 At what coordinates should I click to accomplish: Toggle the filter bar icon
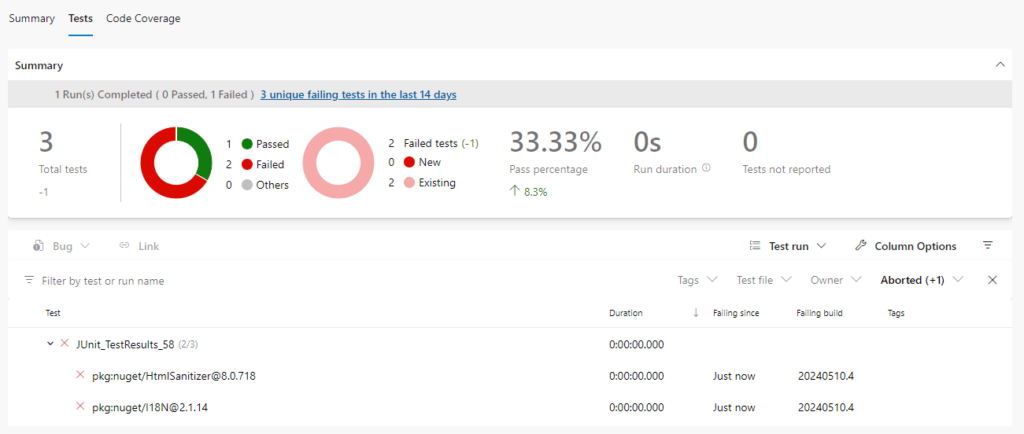pyautogui.click(x=988, y=245)
